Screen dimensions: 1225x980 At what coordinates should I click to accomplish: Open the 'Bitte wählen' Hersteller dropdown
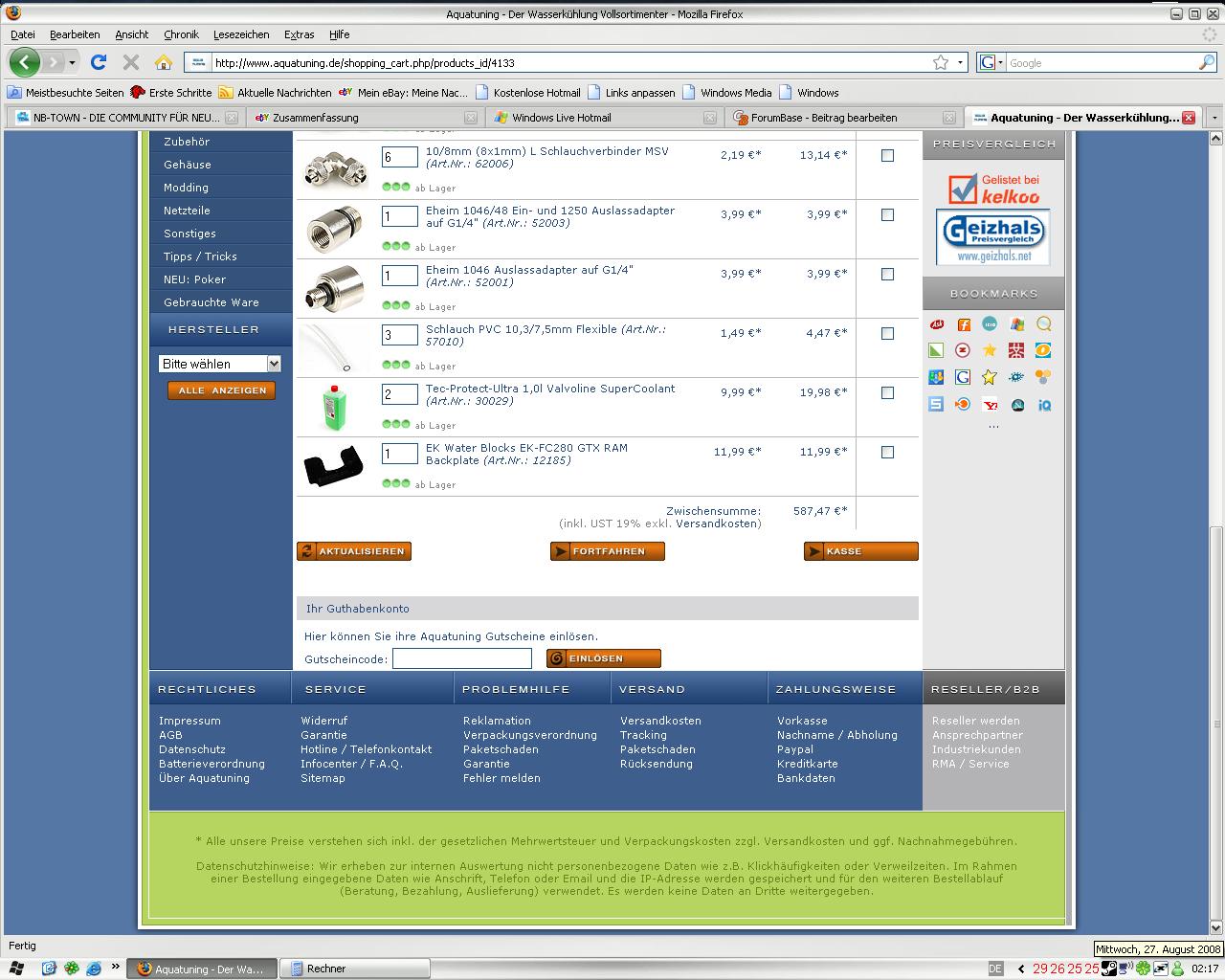click(x=219, y=364)
